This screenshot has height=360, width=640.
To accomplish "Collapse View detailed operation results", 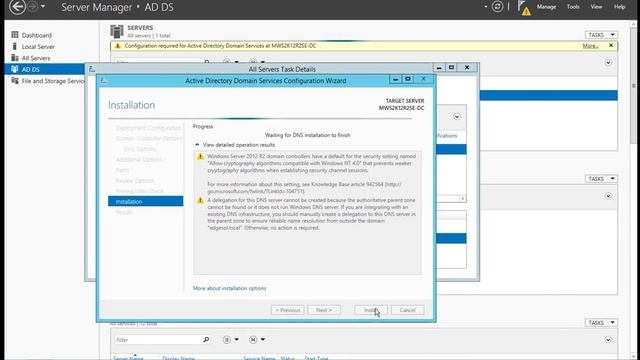I will [x=235, y=145].
